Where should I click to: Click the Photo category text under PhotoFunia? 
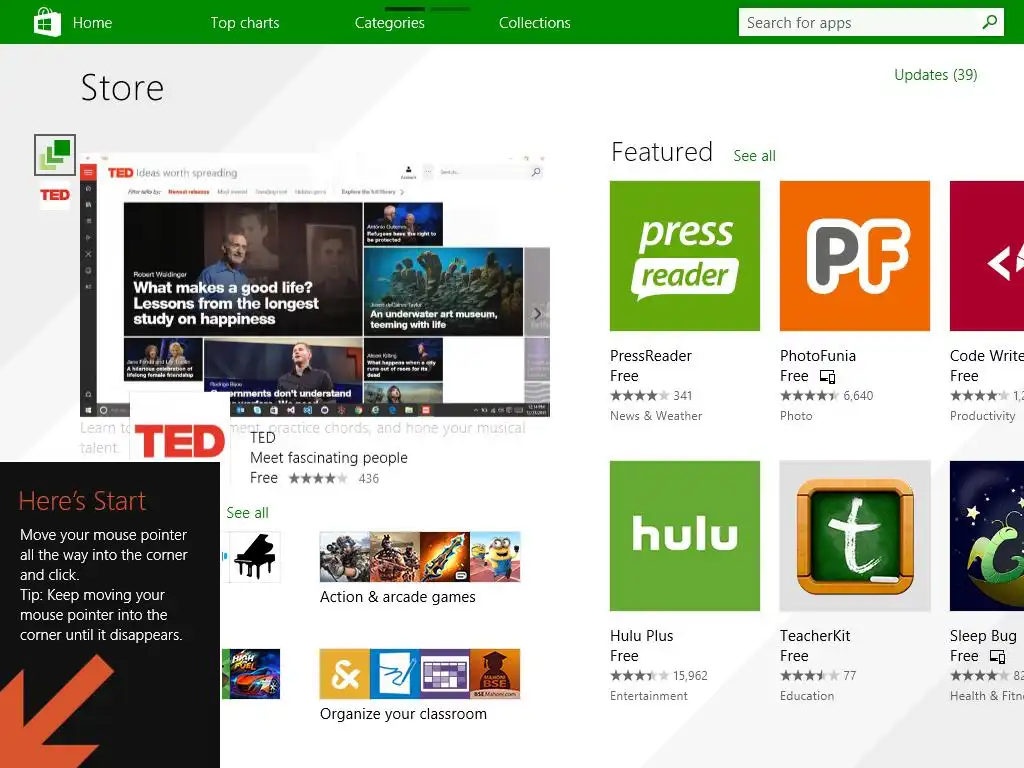(x=796, y=416)
